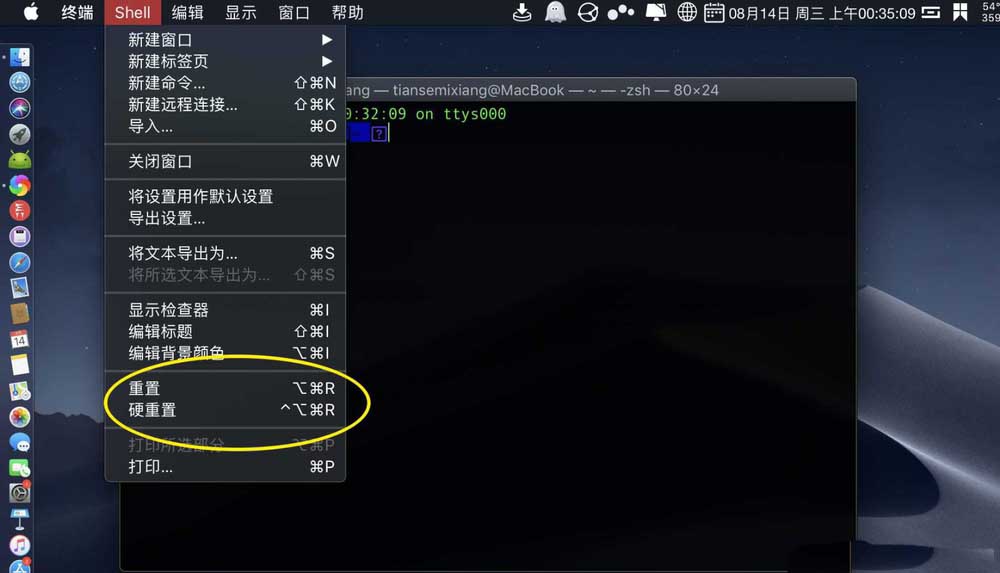1000x573 pixels.
Task: Expand the 新建标签页 submenu arrow
Action: coord(327,61)
